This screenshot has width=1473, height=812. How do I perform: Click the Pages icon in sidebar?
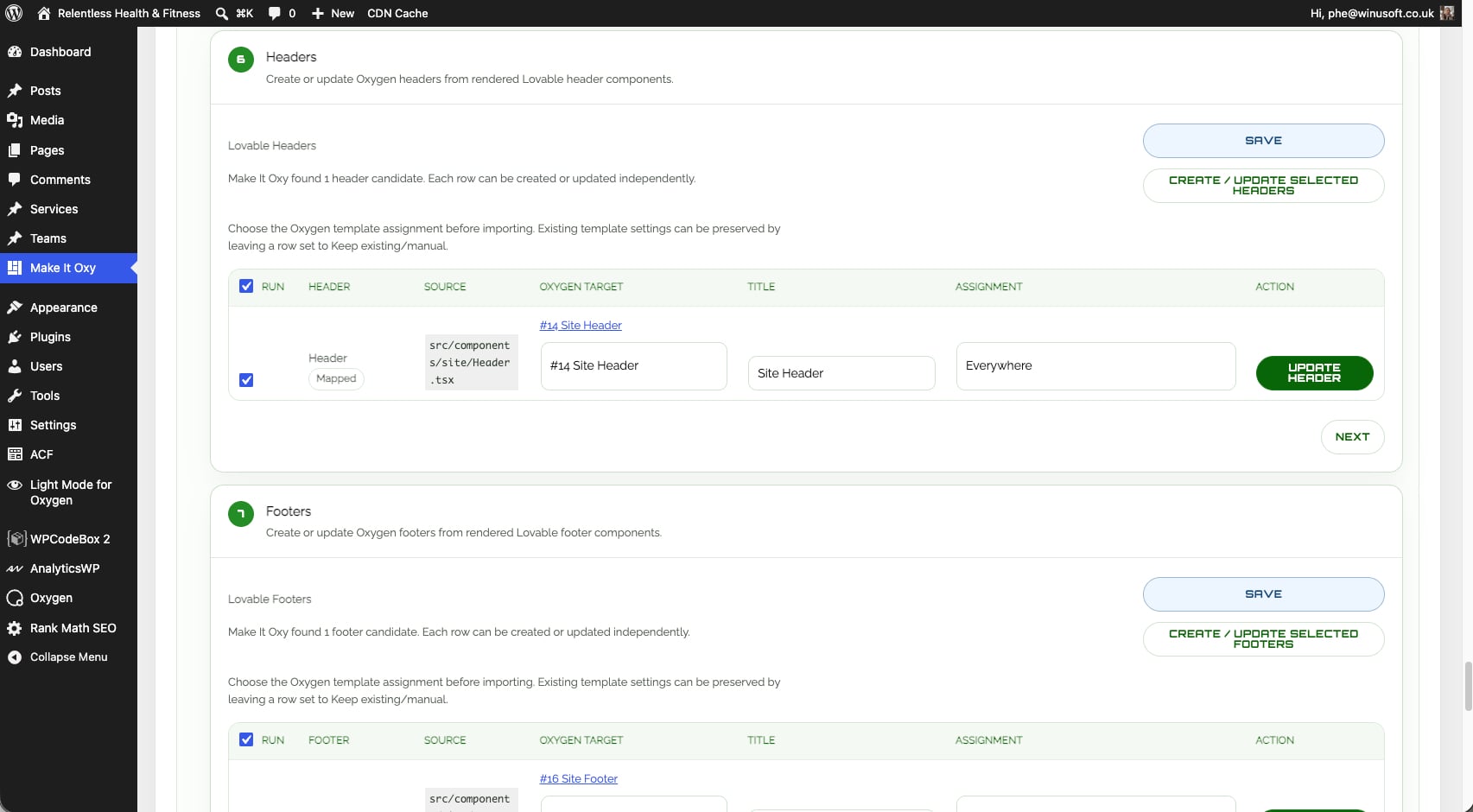15,150
